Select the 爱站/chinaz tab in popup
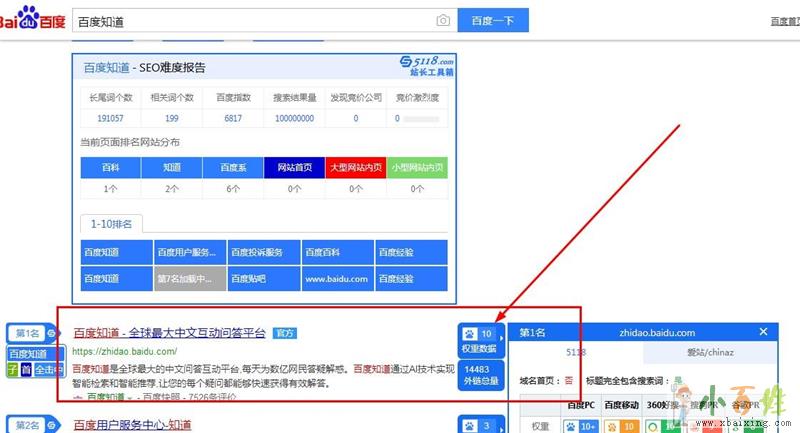Image resolution: width=800 pixels, height=433 pixels. click(709, 353)
